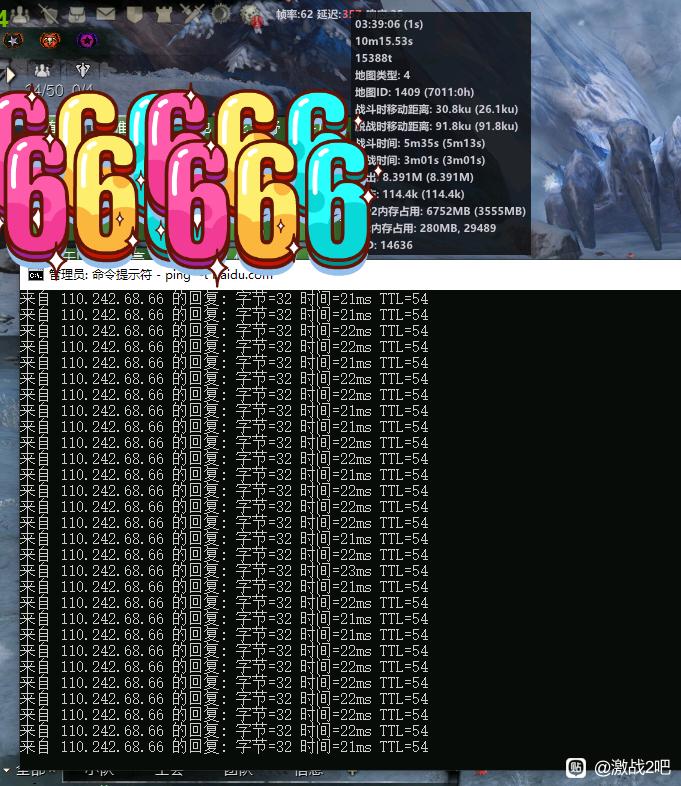Click the 地图ID: 1409 line
Viewport: 681px width, 786px height.
tap(414, 92)
